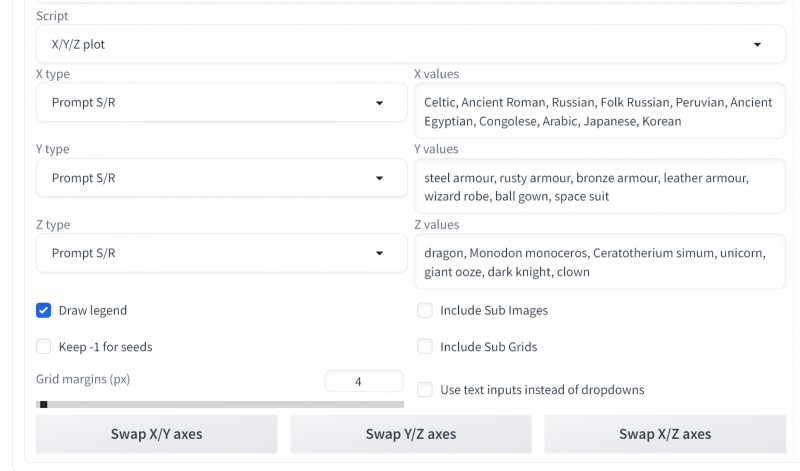Click the Script dropdown arrow icon

(757, 45)
